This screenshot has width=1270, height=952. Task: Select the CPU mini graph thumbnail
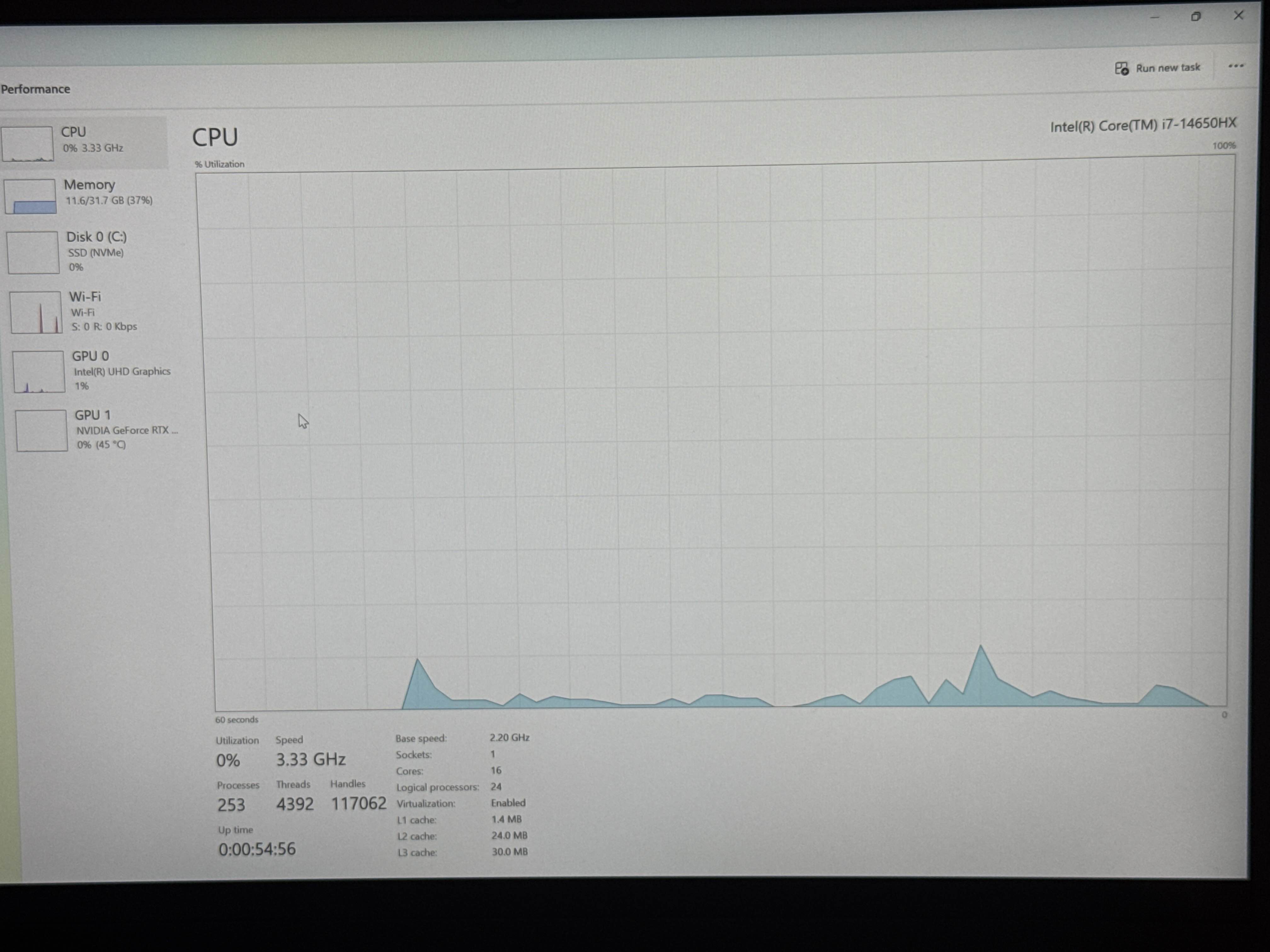pos(27,144)
